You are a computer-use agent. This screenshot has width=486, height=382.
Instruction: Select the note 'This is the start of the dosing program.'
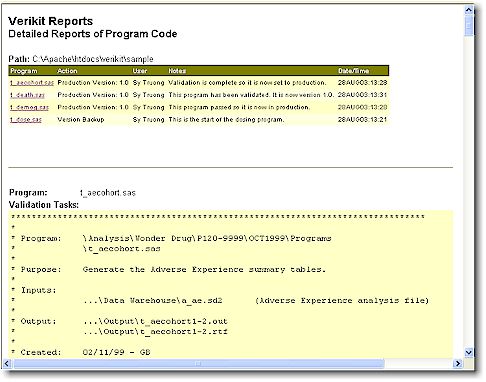(226, 120)
